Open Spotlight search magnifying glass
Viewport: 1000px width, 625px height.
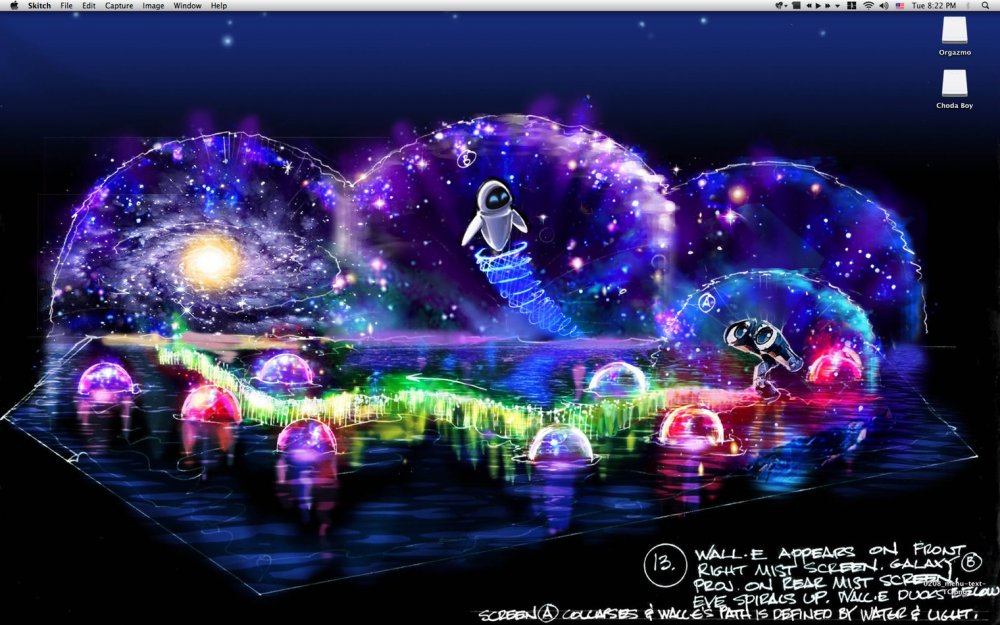(x=985, y=6)
